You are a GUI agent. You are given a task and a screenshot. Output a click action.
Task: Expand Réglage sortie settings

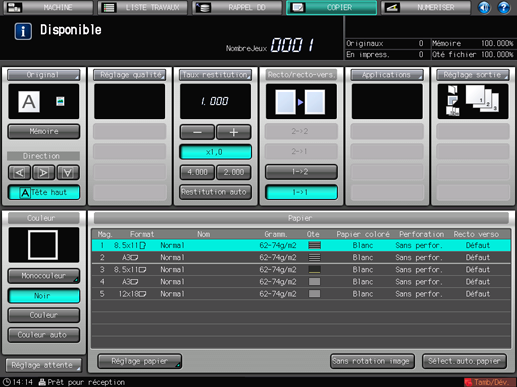point(473,75)
